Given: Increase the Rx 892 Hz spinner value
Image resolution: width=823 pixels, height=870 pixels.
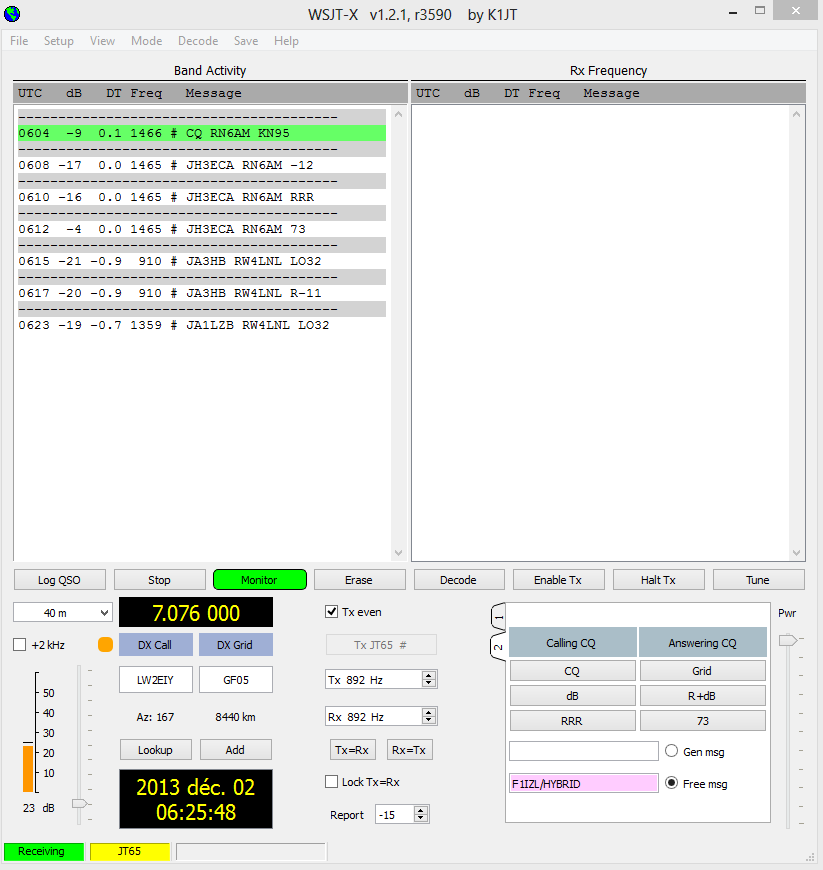Looking at the screenshot, I should point(428,712).
